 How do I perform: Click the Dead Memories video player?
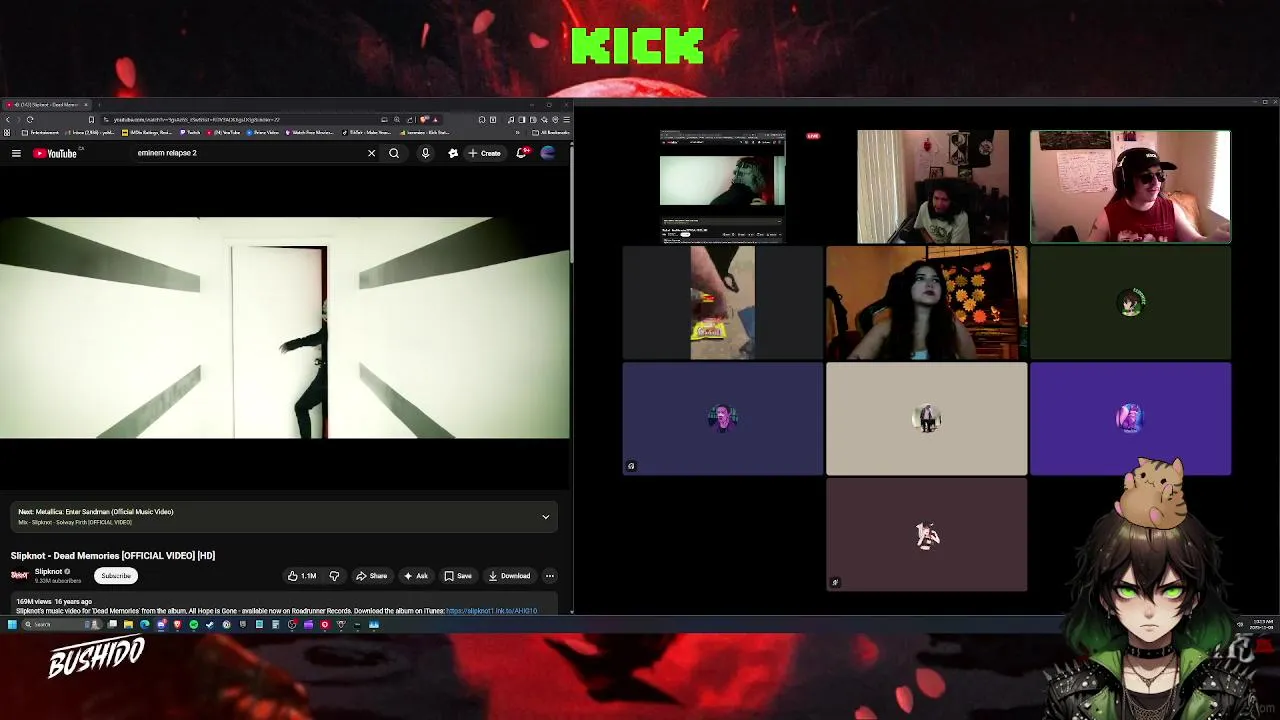coord(285,328)
